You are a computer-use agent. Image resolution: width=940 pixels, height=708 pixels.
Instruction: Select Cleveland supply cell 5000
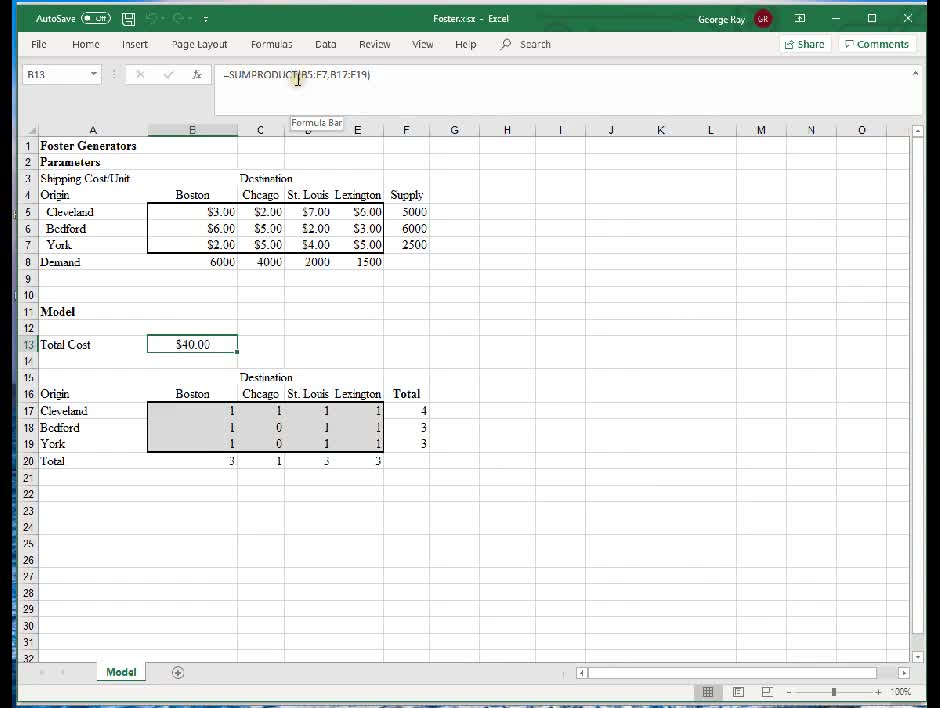[x=406, y=212]
